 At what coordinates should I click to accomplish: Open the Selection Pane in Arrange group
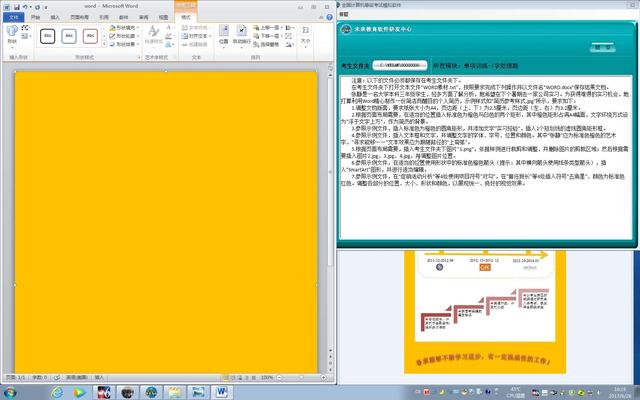coord(266,44)
